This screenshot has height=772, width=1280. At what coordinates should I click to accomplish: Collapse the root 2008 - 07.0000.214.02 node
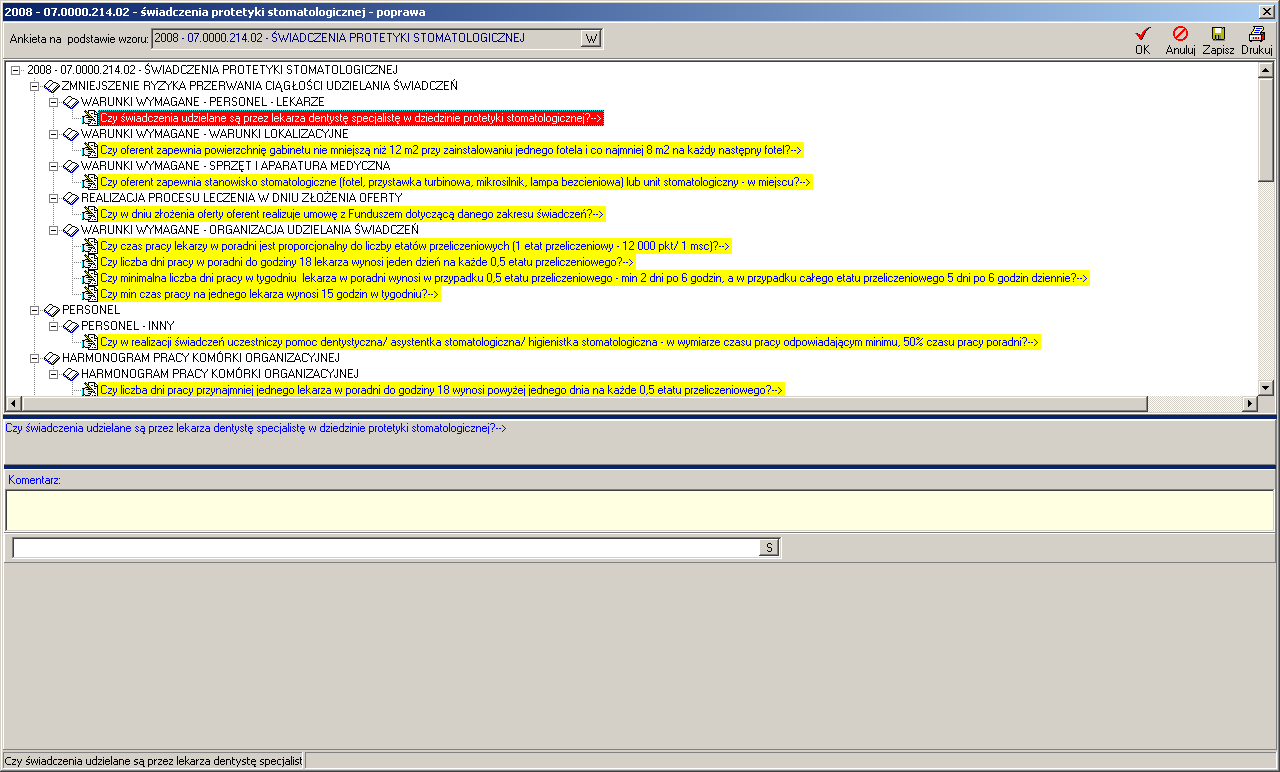tap(16, 70)
